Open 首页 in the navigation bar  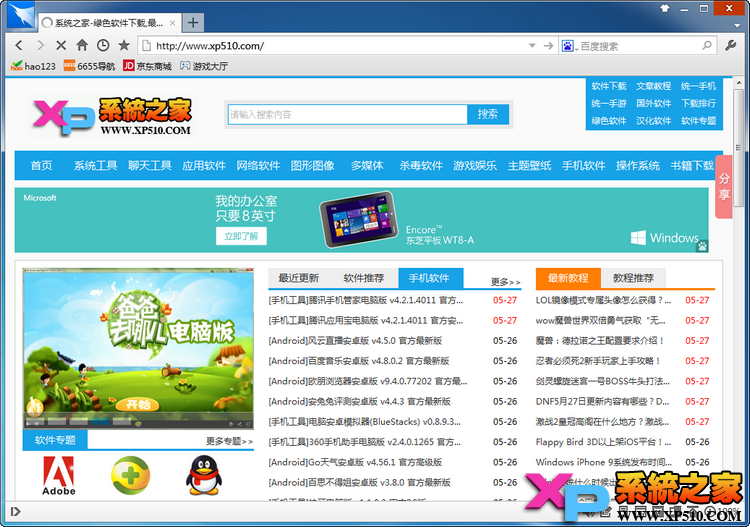click(x=42, y=165)
